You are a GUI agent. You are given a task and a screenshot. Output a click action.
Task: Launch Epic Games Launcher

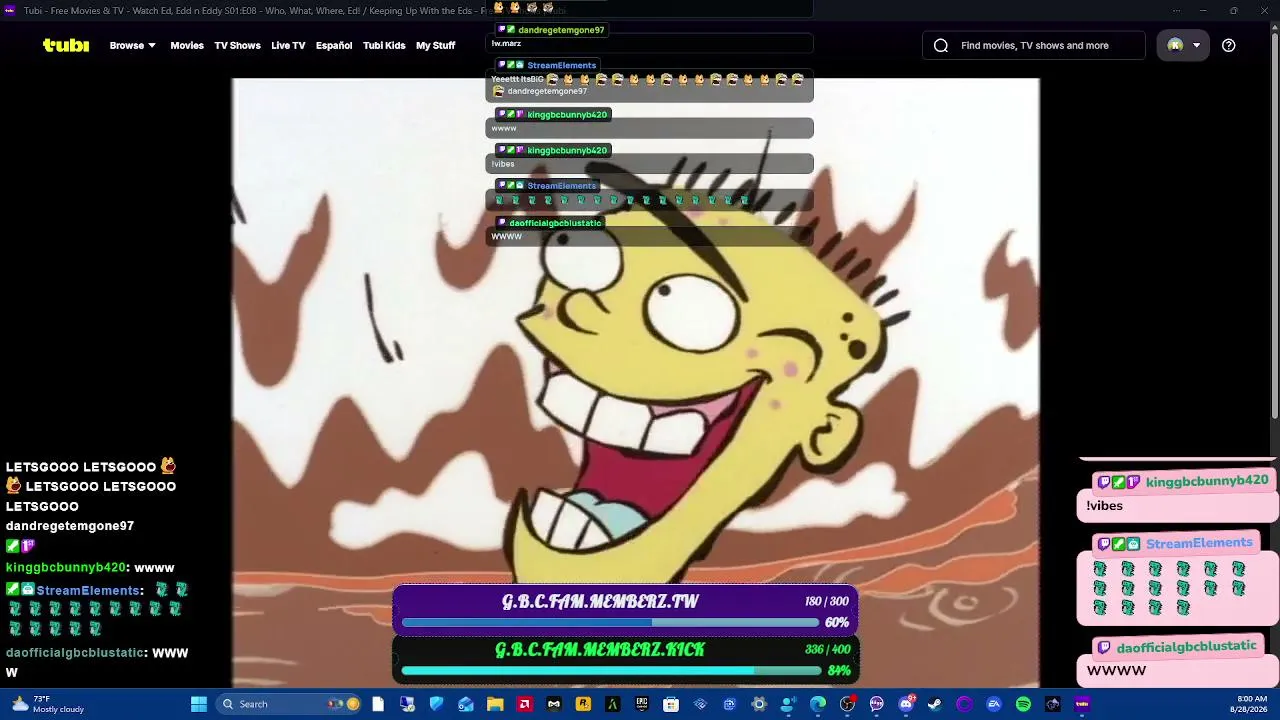[642, 704]
